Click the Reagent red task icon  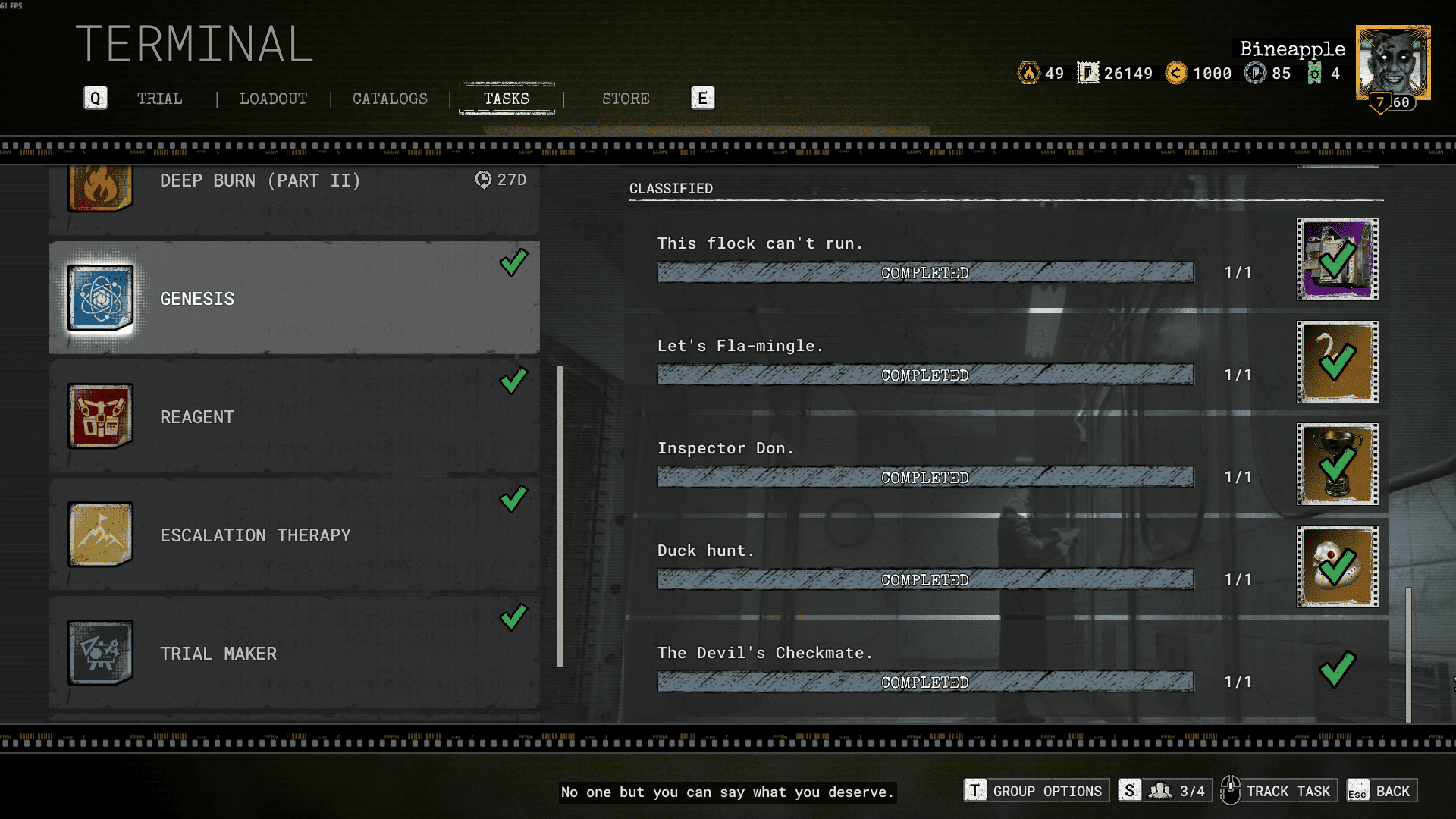(100, 416)
